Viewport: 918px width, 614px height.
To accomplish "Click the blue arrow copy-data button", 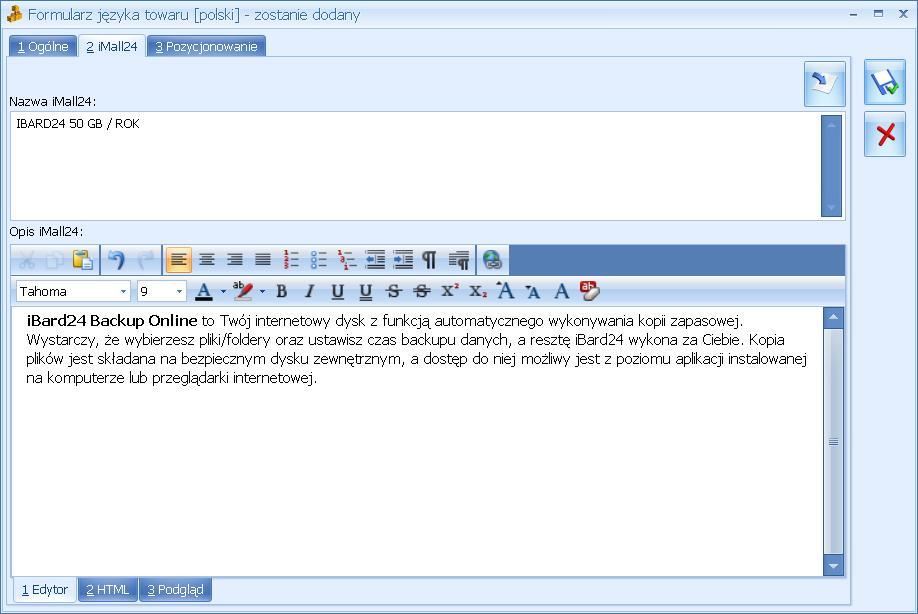I will [x=824, y=84].
